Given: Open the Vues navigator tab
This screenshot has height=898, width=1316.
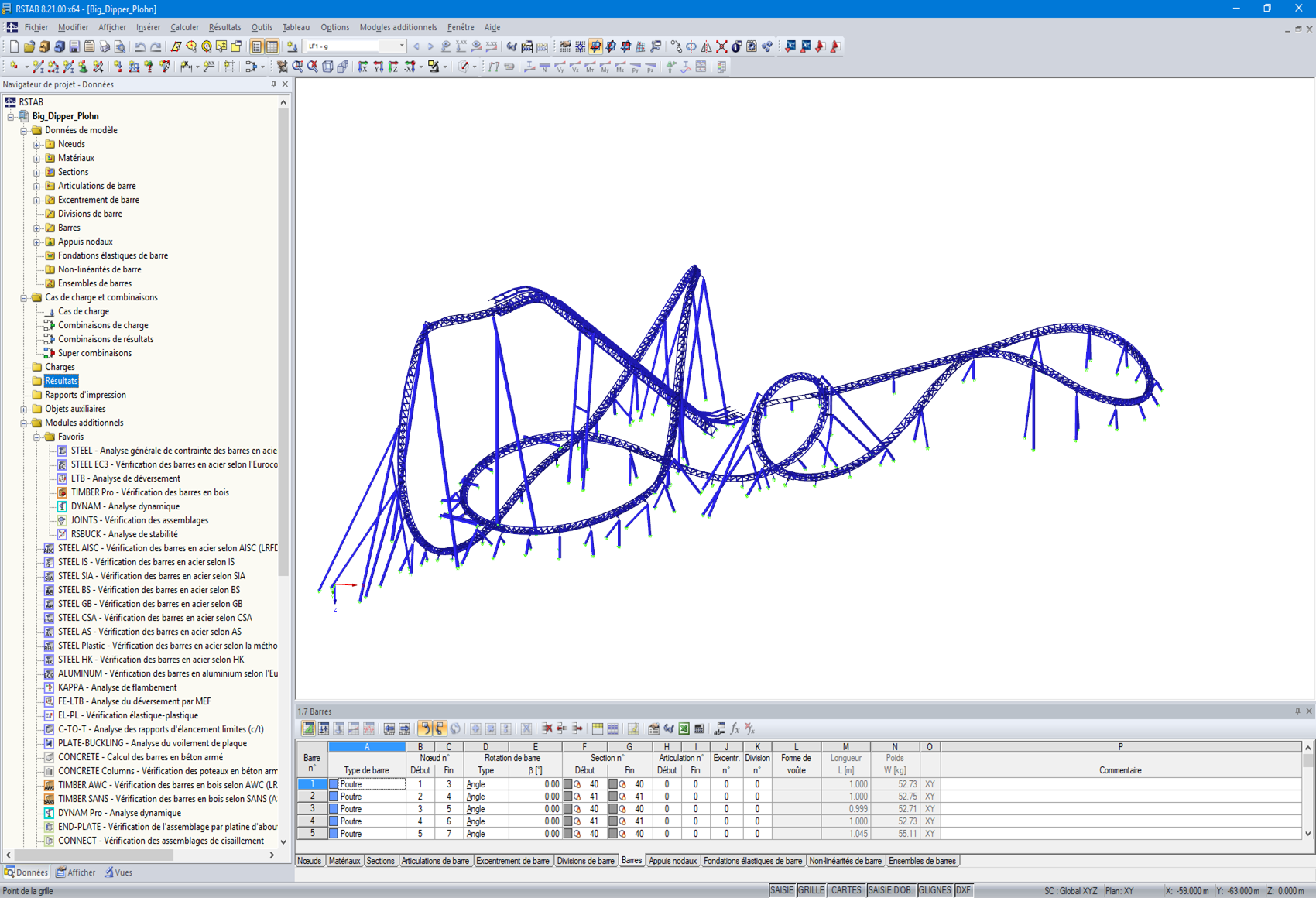Looking at the screenshot, I should tap(118, 872).
